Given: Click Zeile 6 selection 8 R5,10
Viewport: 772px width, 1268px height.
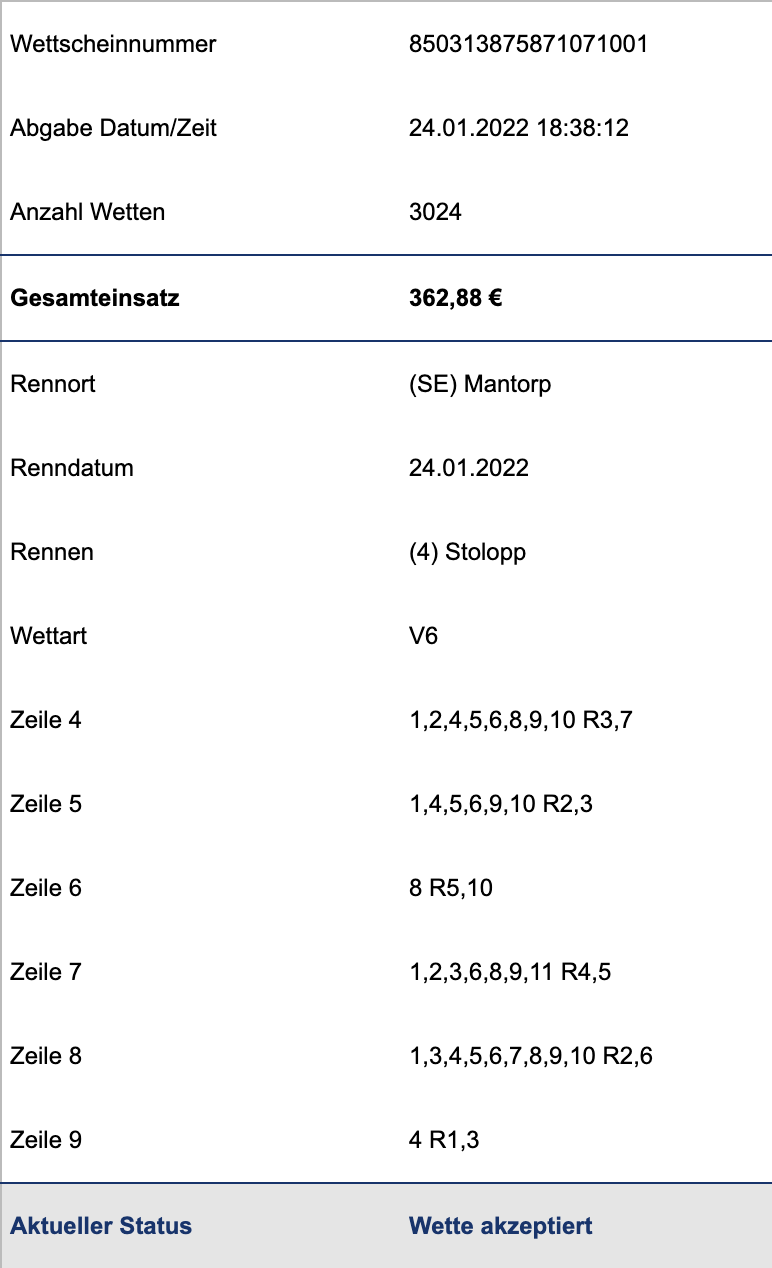Looking at the screenshot, I should (451, 888).
